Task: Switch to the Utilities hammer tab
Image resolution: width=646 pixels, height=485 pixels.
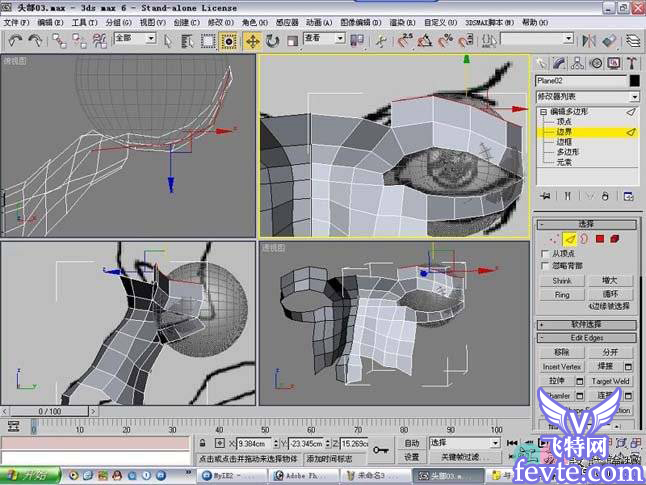Action: [632, 63]
